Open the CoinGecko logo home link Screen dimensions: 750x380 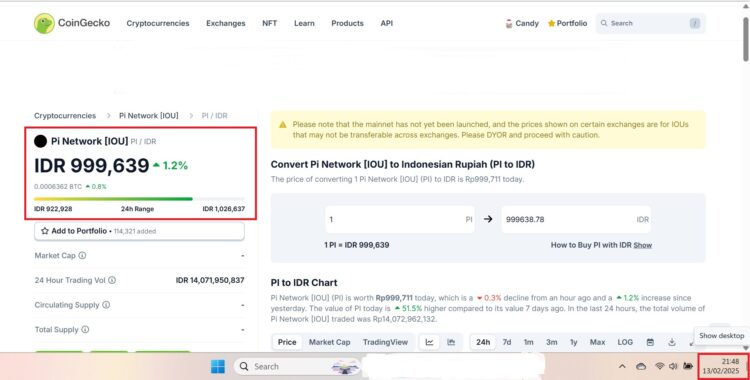click(72, 23)
